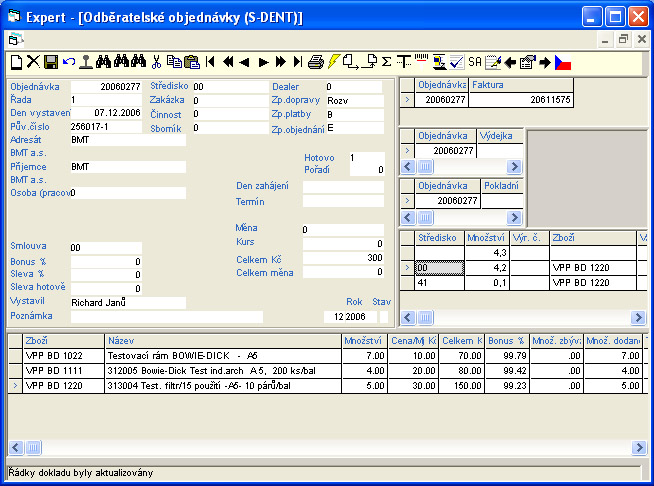Open the MDI document menu icon
This screenshot has height=486, width=654.
[x=14, y=39]
